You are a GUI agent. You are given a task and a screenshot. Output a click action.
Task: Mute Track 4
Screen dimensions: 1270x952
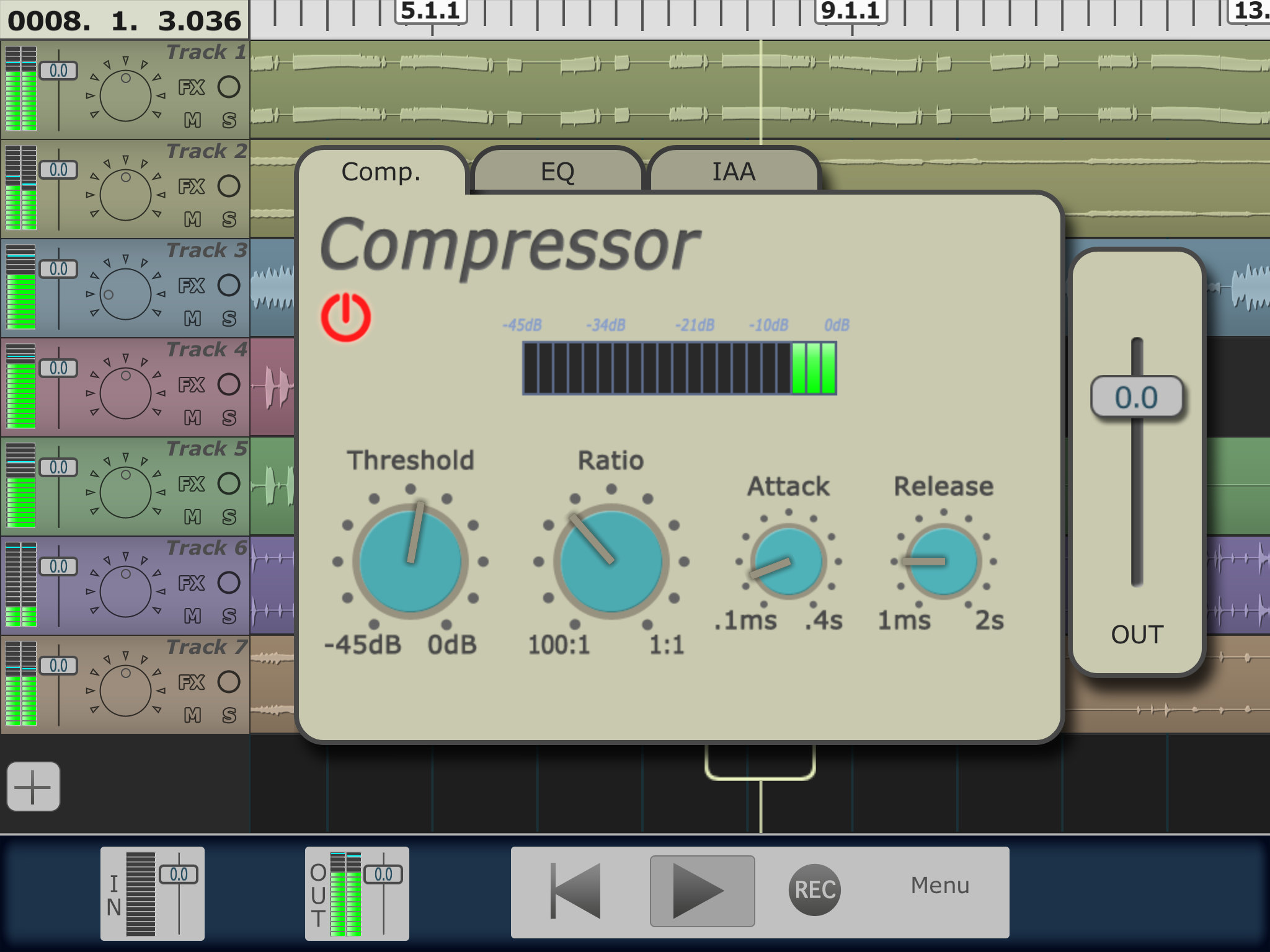pyautogui.click(x=192, y=418)
